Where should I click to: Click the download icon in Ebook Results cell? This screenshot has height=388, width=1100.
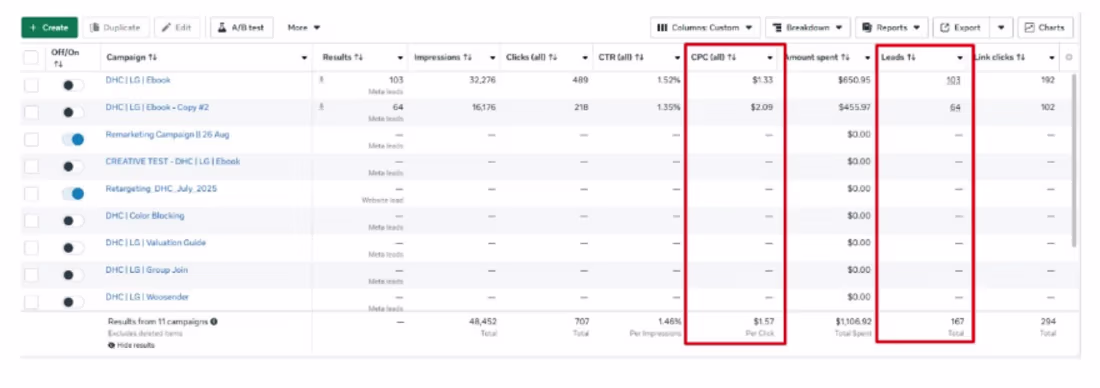pos(322,79)
